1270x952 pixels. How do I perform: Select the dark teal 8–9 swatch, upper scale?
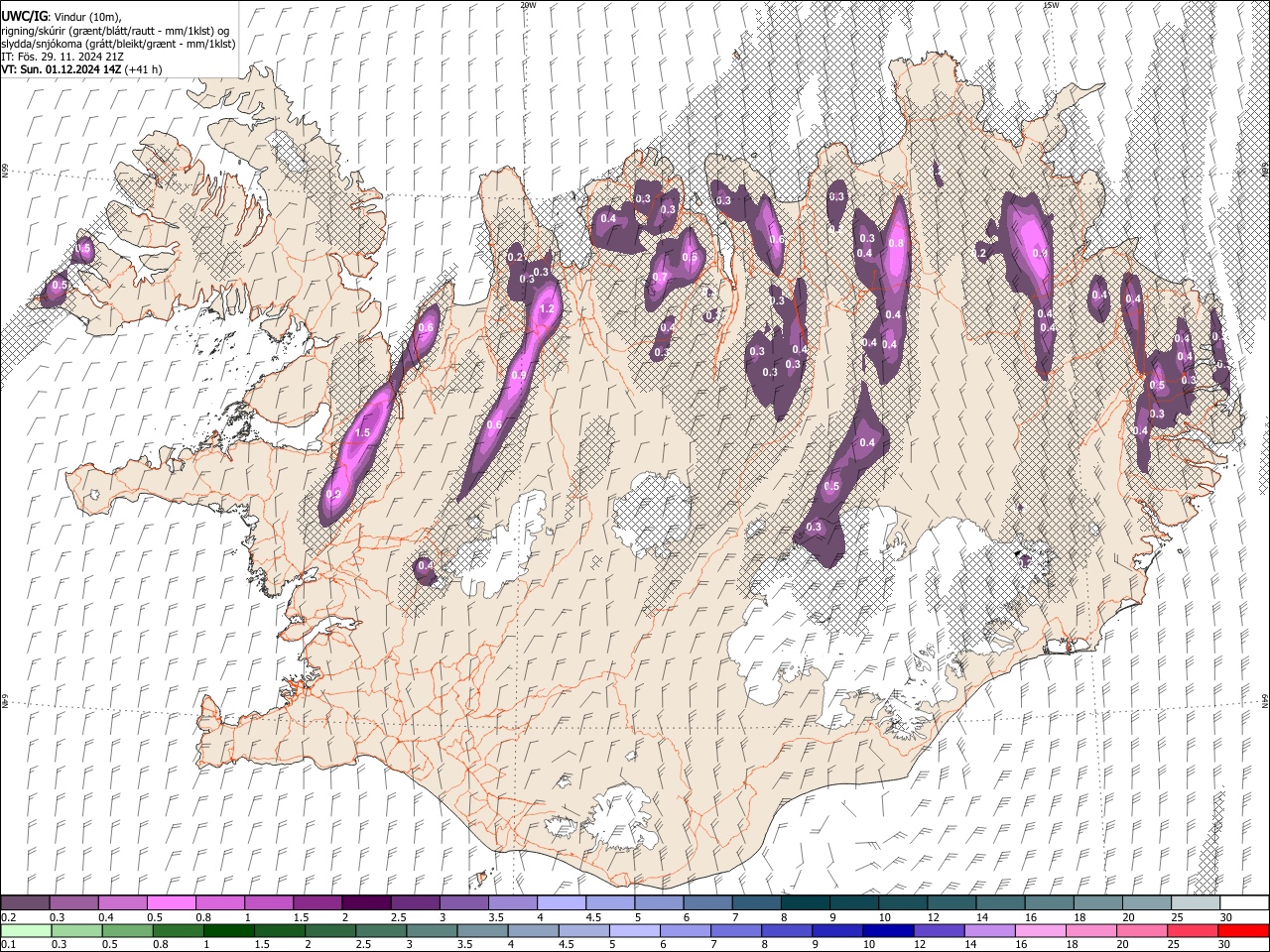point(805,903)
